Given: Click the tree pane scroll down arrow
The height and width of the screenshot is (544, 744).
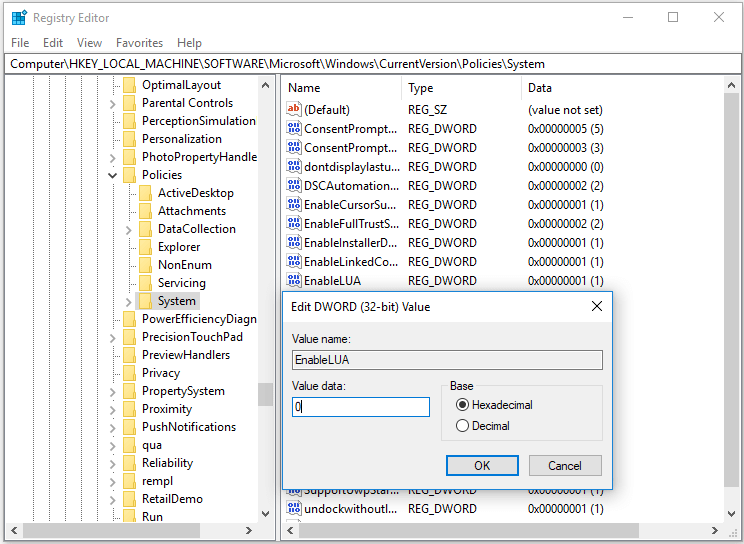Looking at the screenshot, I should coord(265,514).
